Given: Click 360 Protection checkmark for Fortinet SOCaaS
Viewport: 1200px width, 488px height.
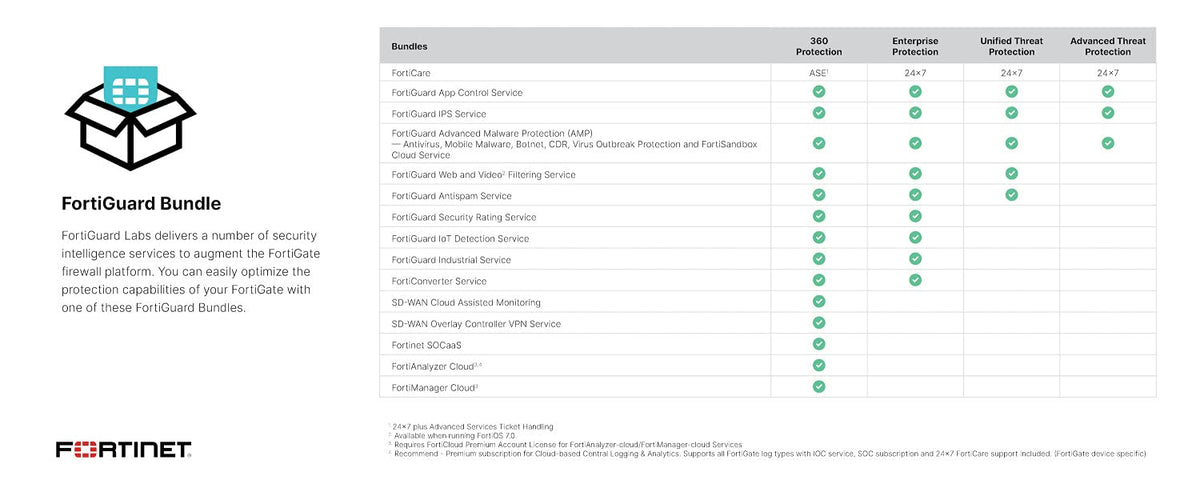Looking at the screenshot, I should tap(819, 344).
